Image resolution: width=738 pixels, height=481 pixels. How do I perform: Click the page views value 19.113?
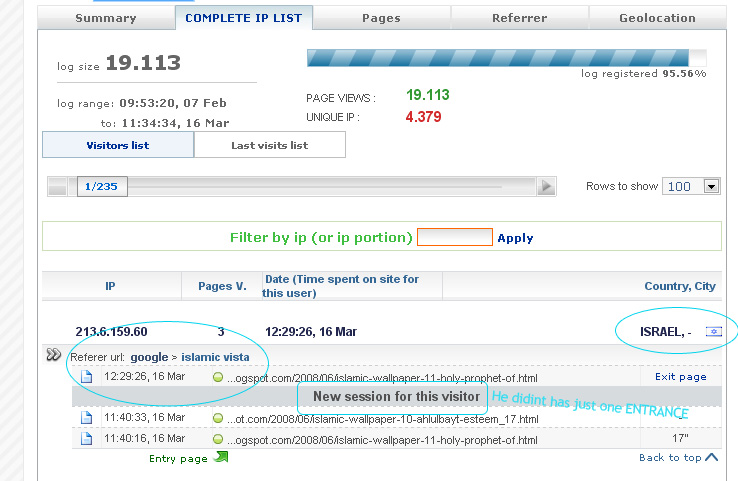pos(428,95)
